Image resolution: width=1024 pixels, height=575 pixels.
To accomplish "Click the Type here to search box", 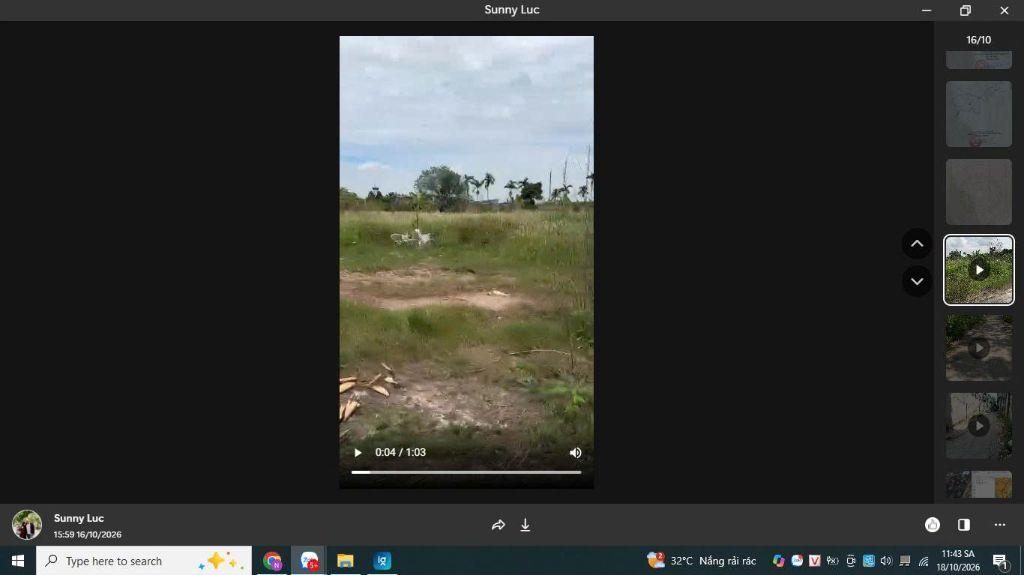I will pyautogui.click(x=144, y=561).
